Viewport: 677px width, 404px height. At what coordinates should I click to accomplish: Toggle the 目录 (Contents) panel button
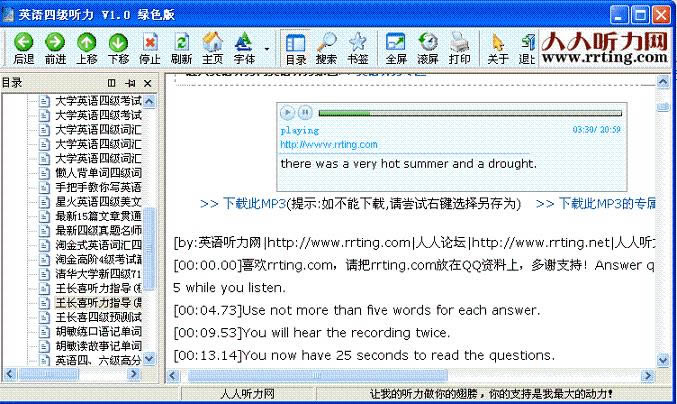click(x=295, y=43)
